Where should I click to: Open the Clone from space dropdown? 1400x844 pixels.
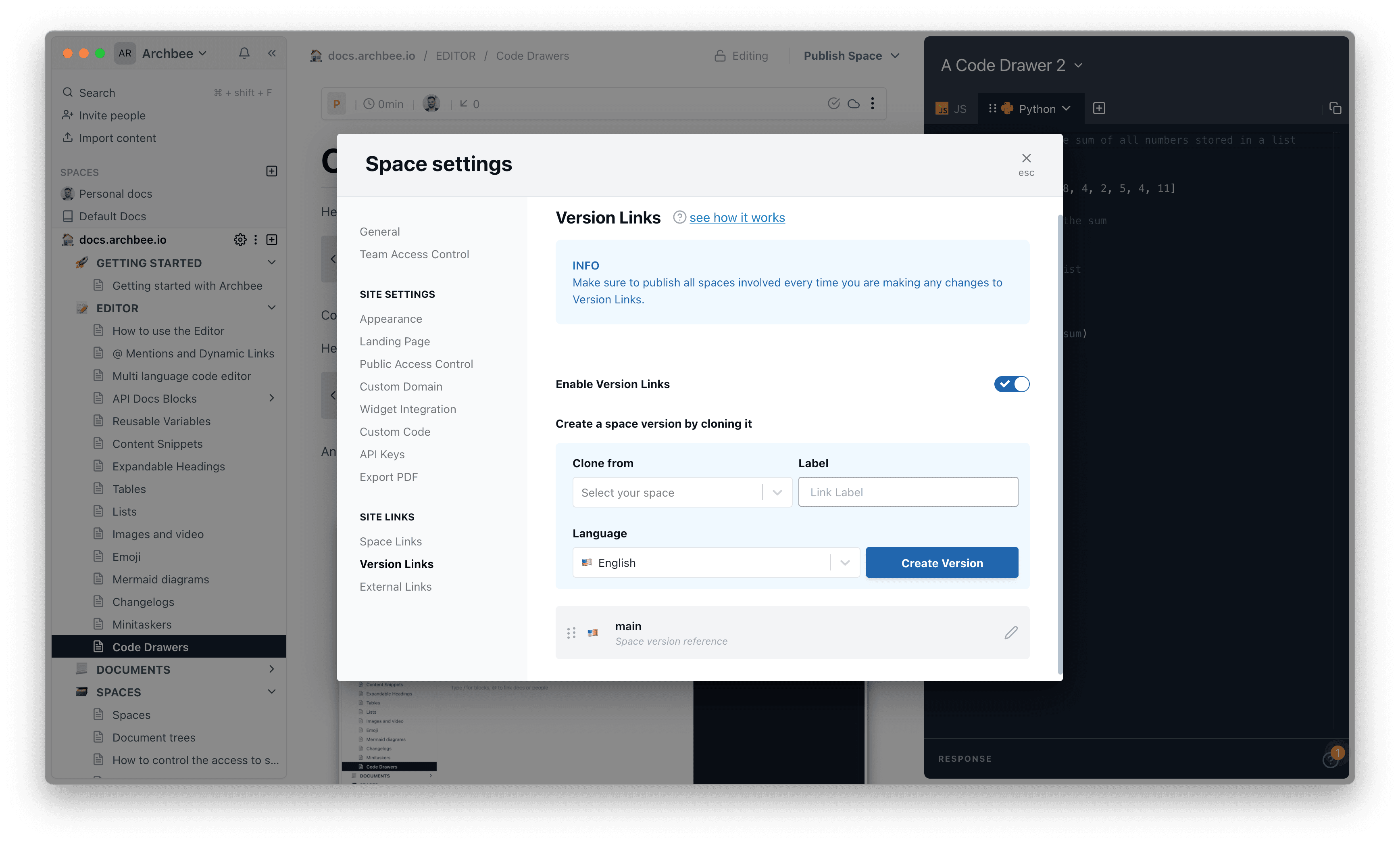(682, 492)
